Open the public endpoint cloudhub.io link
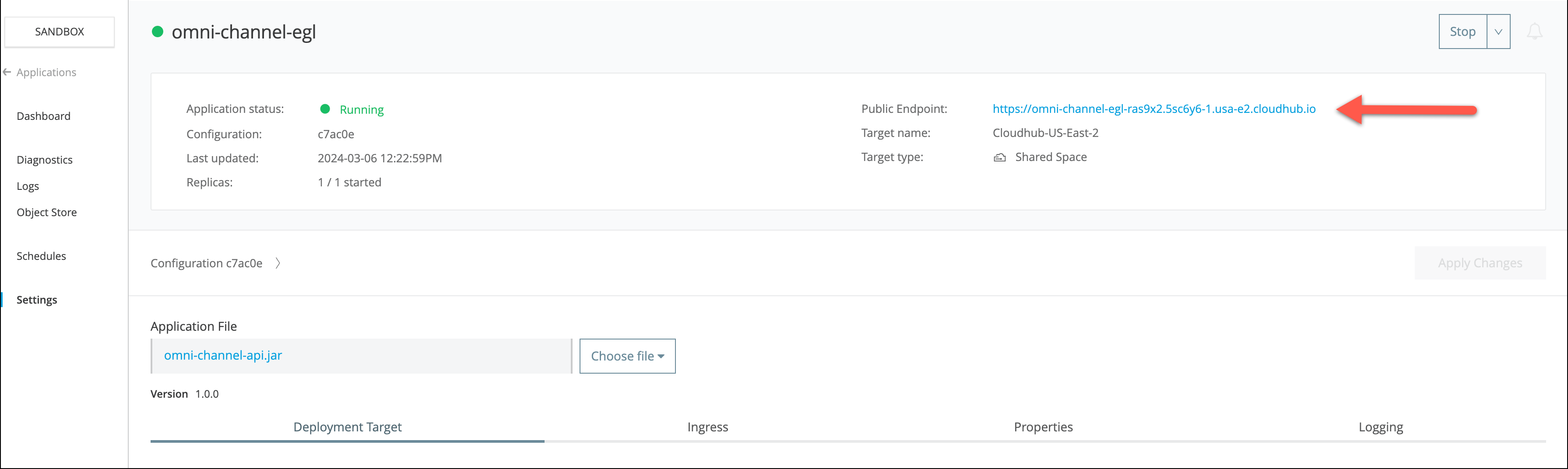The height and width of the screenshot is (469, 1568). [1153, 109]
